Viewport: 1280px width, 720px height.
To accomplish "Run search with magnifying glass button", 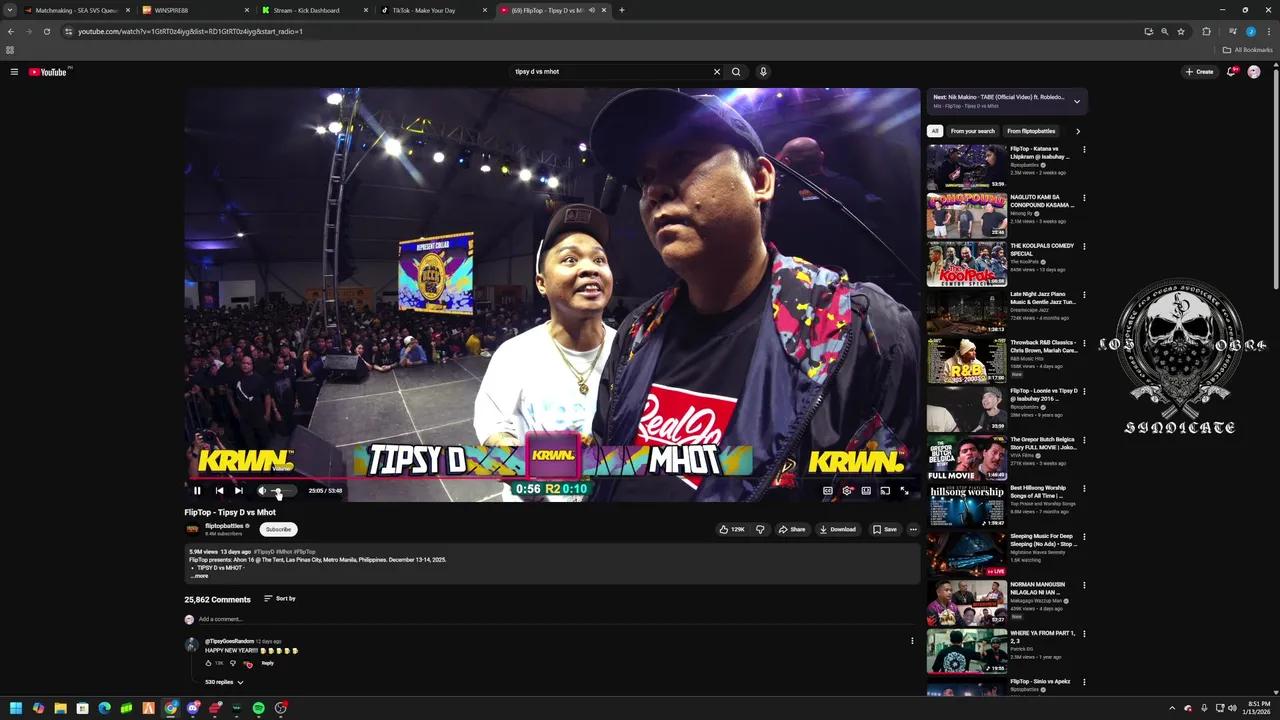I will point(736,72).
